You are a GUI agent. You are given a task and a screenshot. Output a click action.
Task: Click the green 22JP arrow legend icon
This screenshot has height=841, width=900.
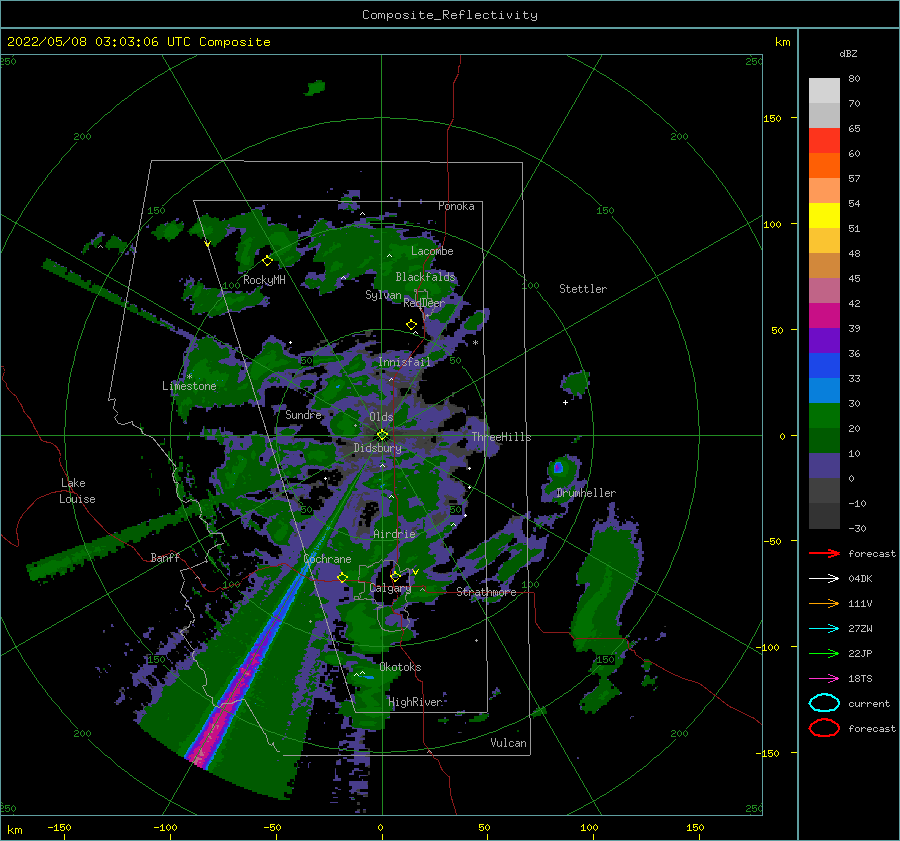(824, 653)
